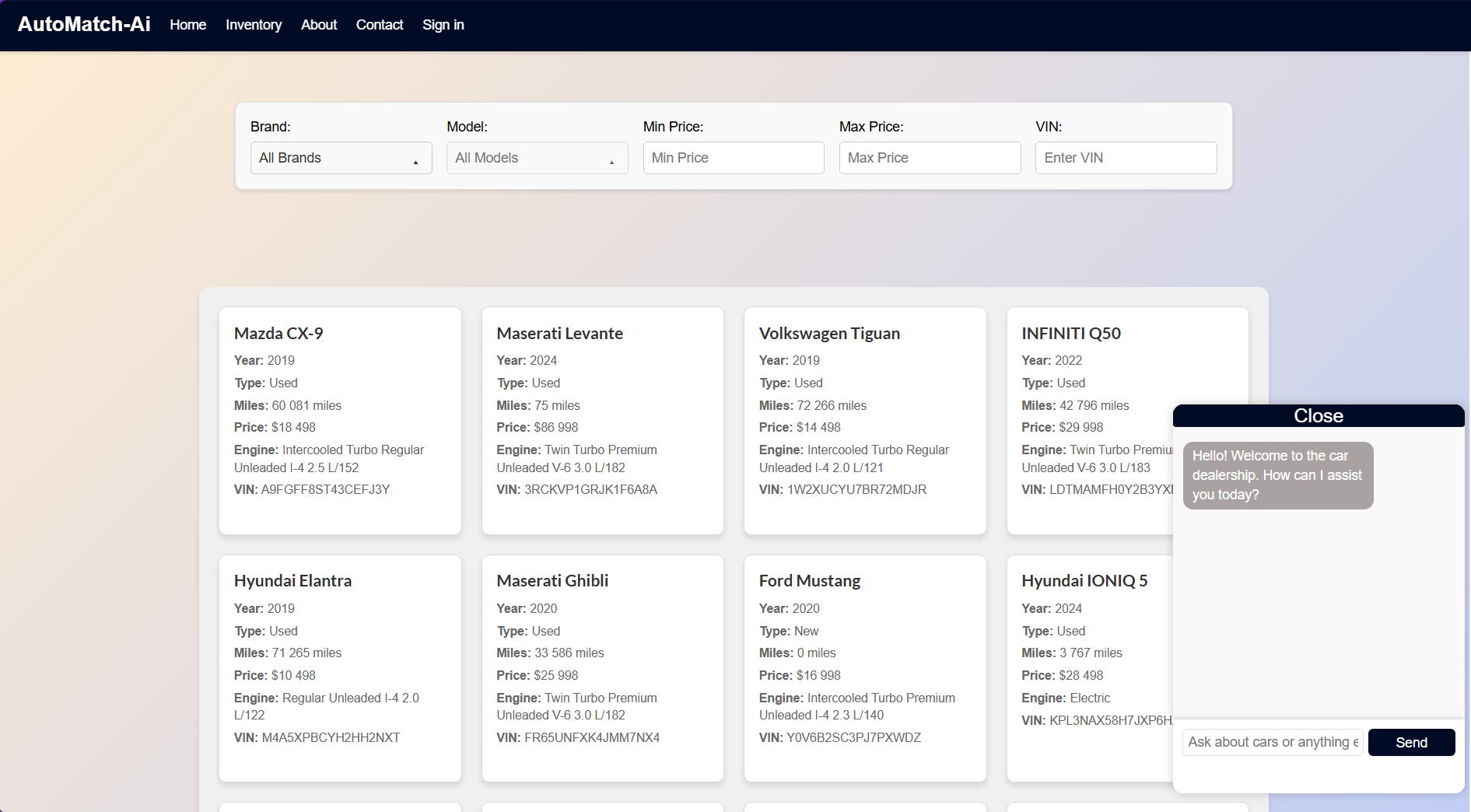Click the AutoMatch-Ai logo
Viewport: 1471px width, 812px height.
click(84, 24)
